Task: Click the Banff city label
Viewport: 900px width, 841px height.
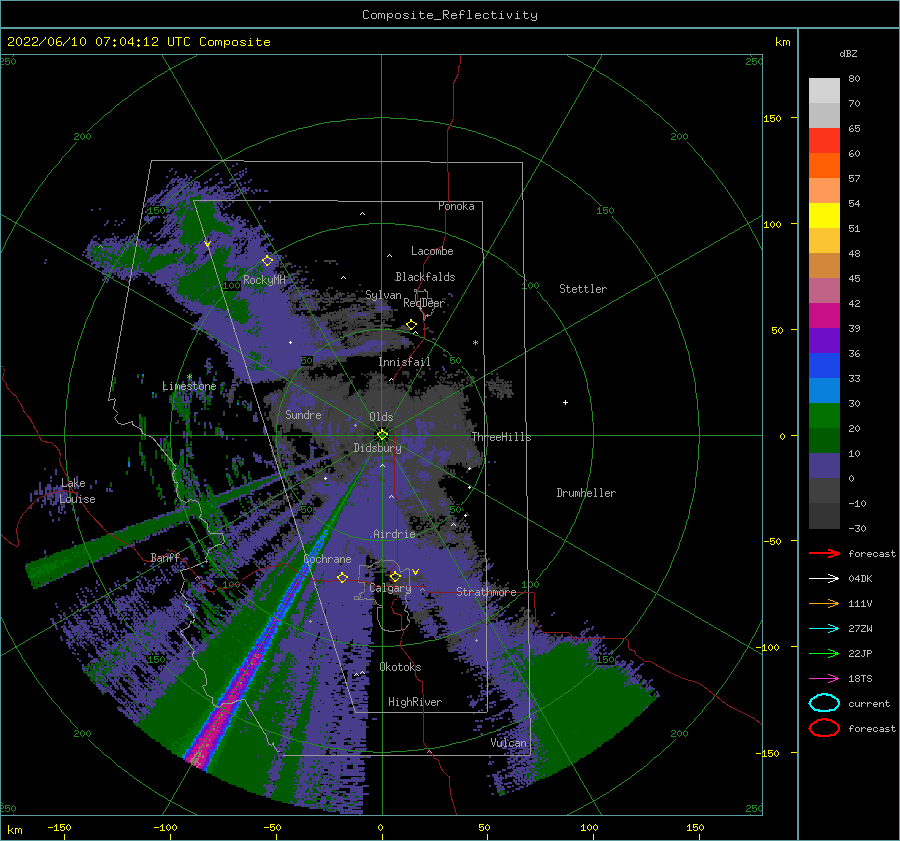Action: coord(165,557)
